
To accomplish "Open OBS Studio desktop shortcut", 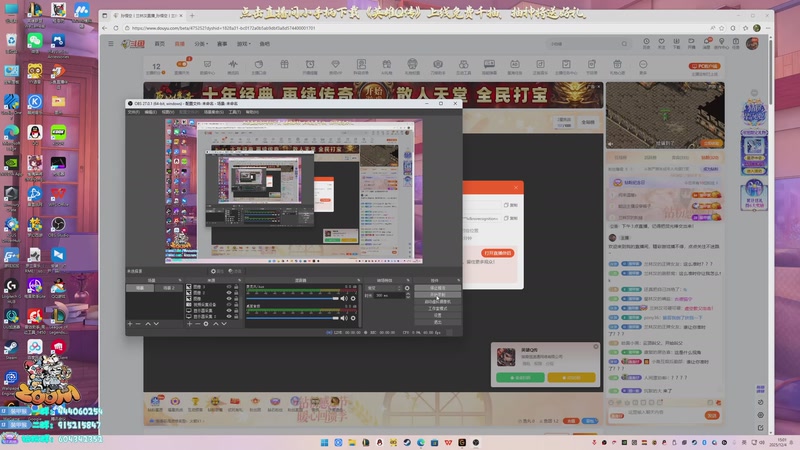I will [58, 228].
